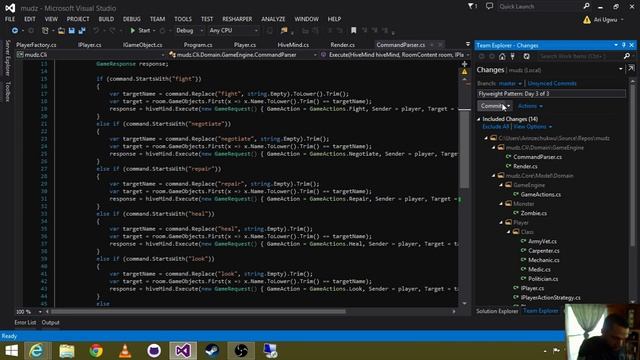The image size is (640, 360).
Task: Collapse the Monster folder node
Action: (501, 204)
